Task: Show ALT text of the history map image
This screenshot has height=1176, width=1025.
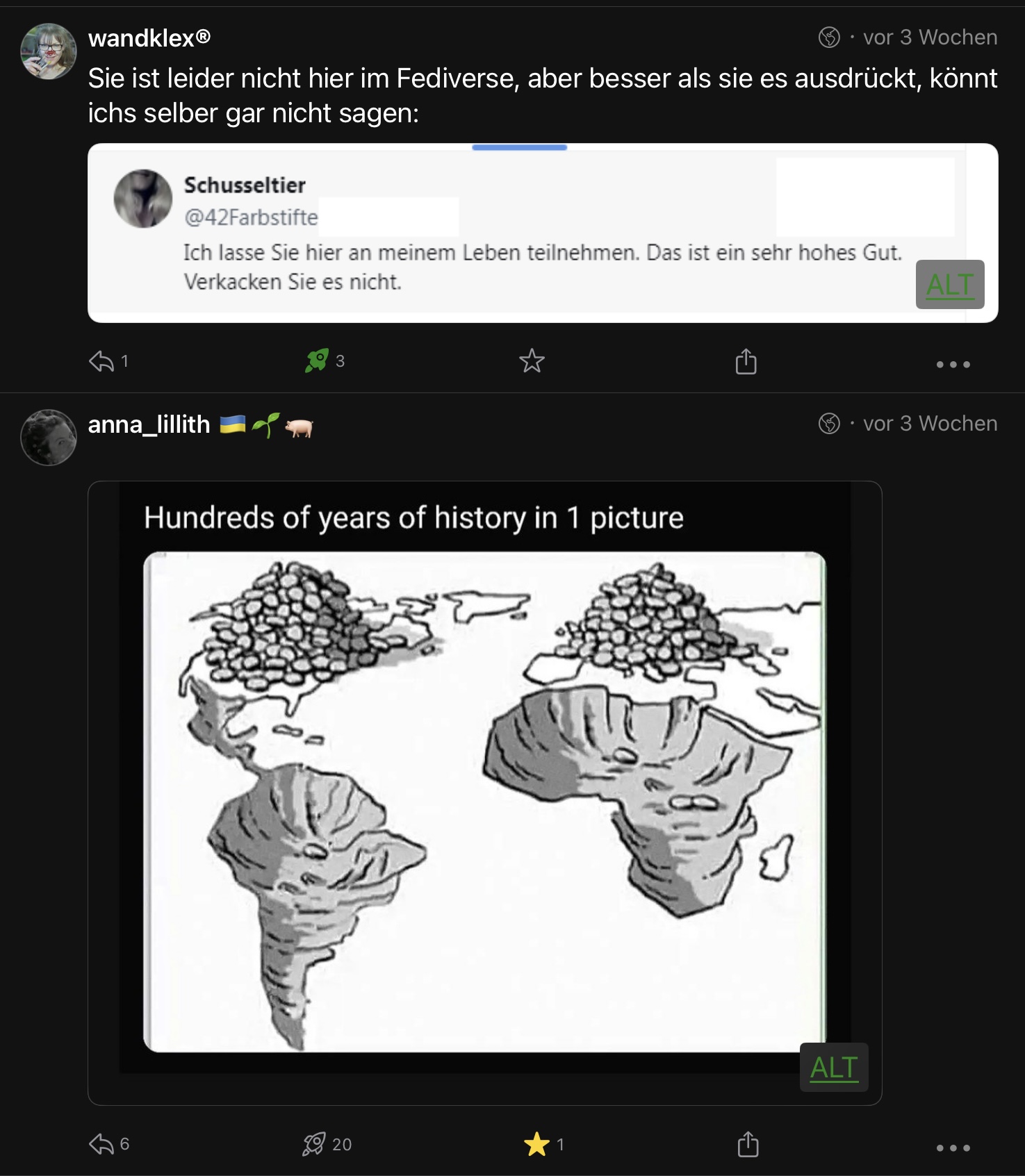Action: 834,1068
